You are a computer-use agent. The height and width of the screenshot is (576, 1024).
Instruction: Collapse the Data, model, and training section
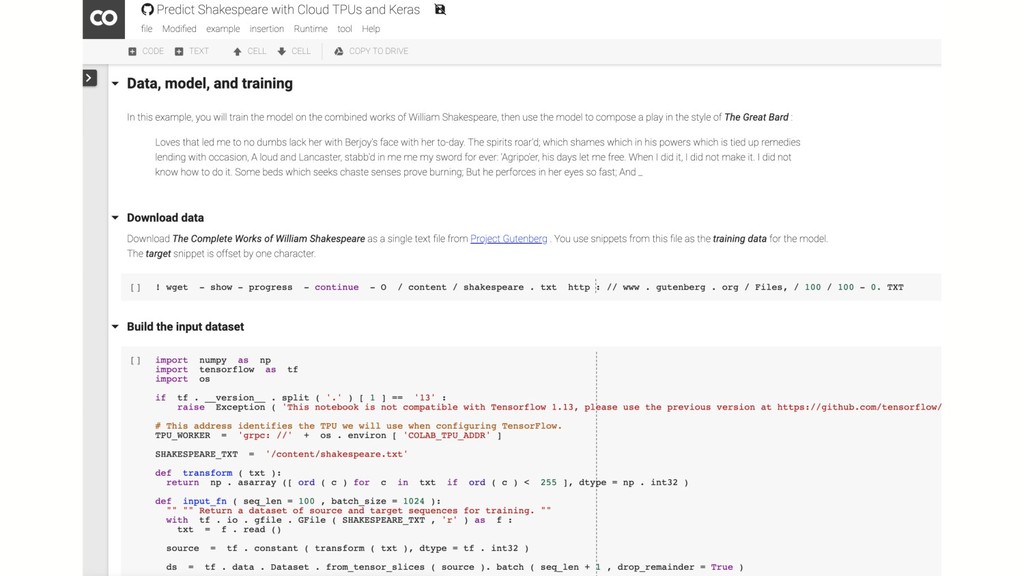[115, 84]
